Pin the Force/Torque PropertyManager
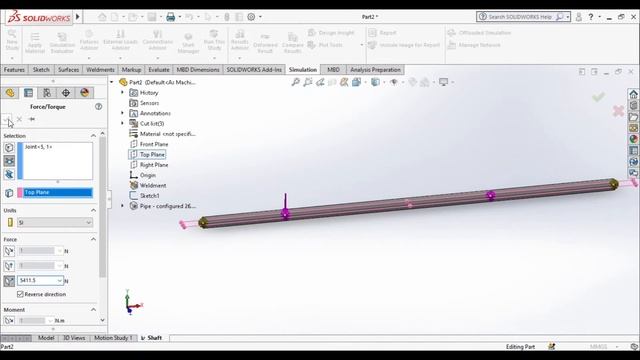This screenshot has height=360, width=640. (32, 119)
